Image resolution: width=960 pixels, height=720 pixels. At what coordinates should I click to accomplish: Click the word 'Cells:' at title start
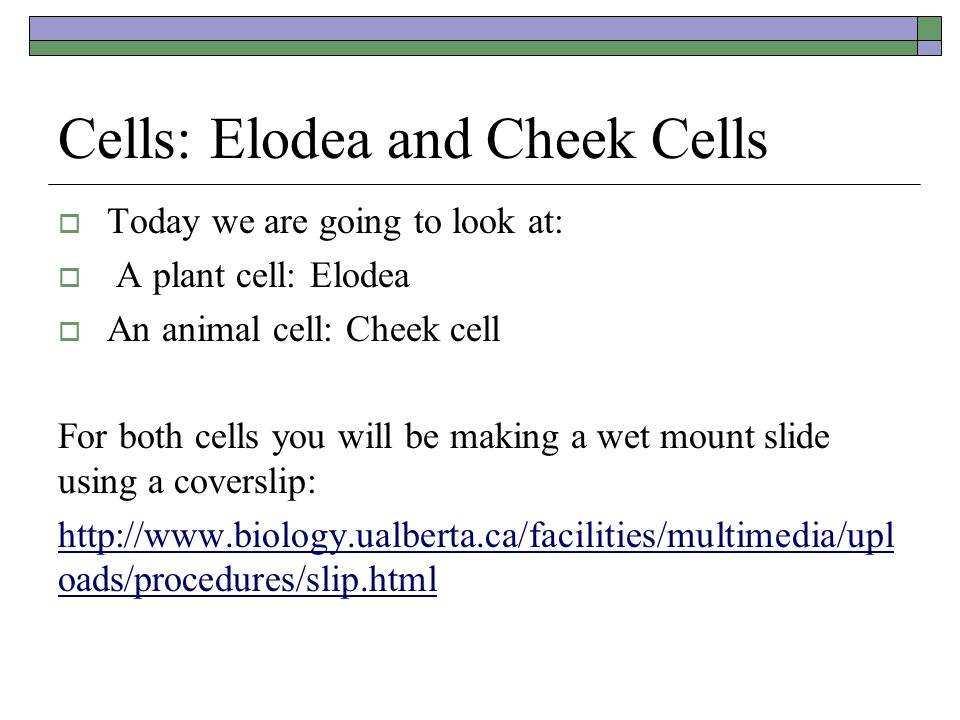coord(125,140)
